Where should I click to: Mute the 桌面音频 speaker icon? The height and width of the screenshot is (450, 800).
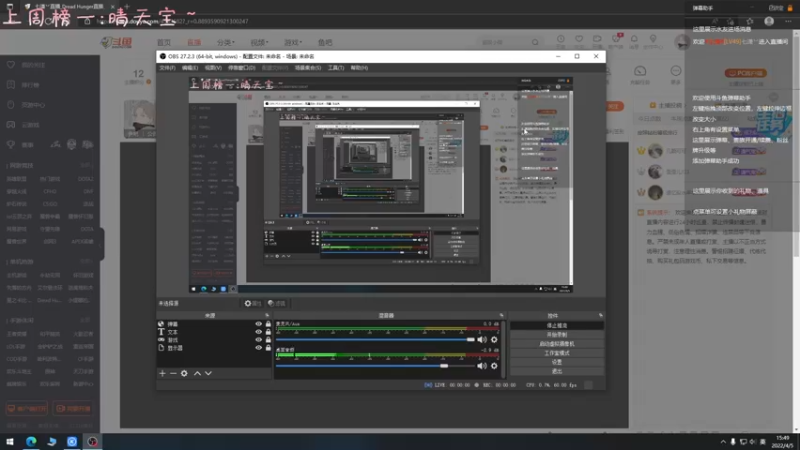click(482, 366)
